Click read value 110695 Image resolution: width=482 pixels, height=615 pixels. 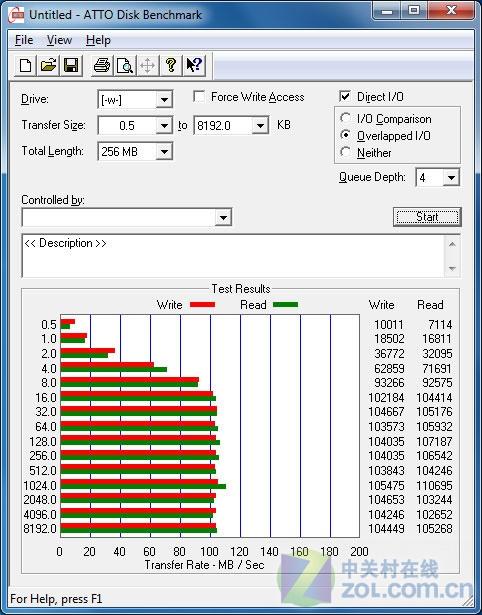coord(435,485)
